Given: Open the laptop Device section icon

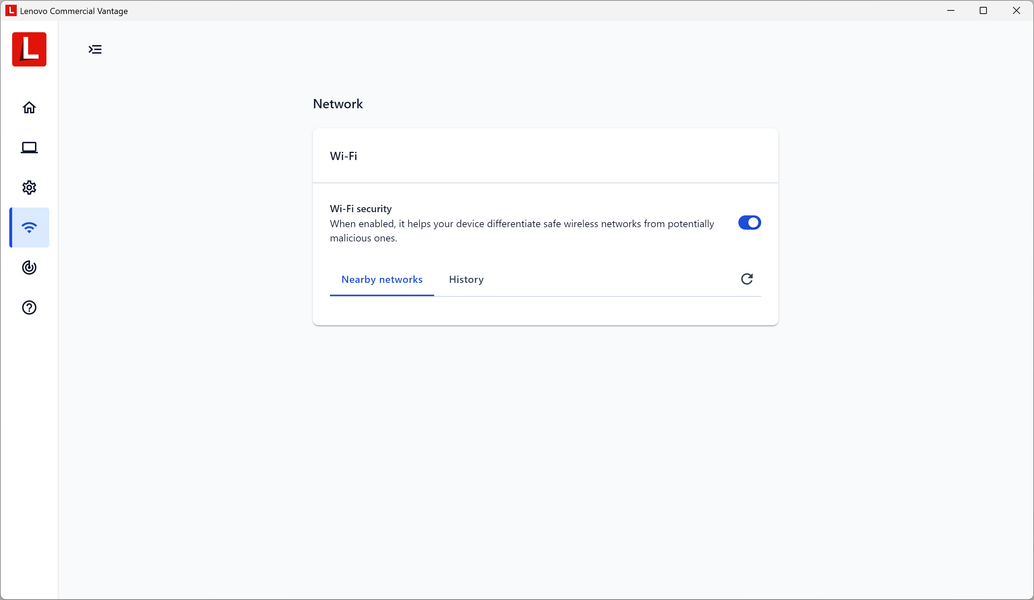Looking at the screenshot, I should [x=29, y=148].
